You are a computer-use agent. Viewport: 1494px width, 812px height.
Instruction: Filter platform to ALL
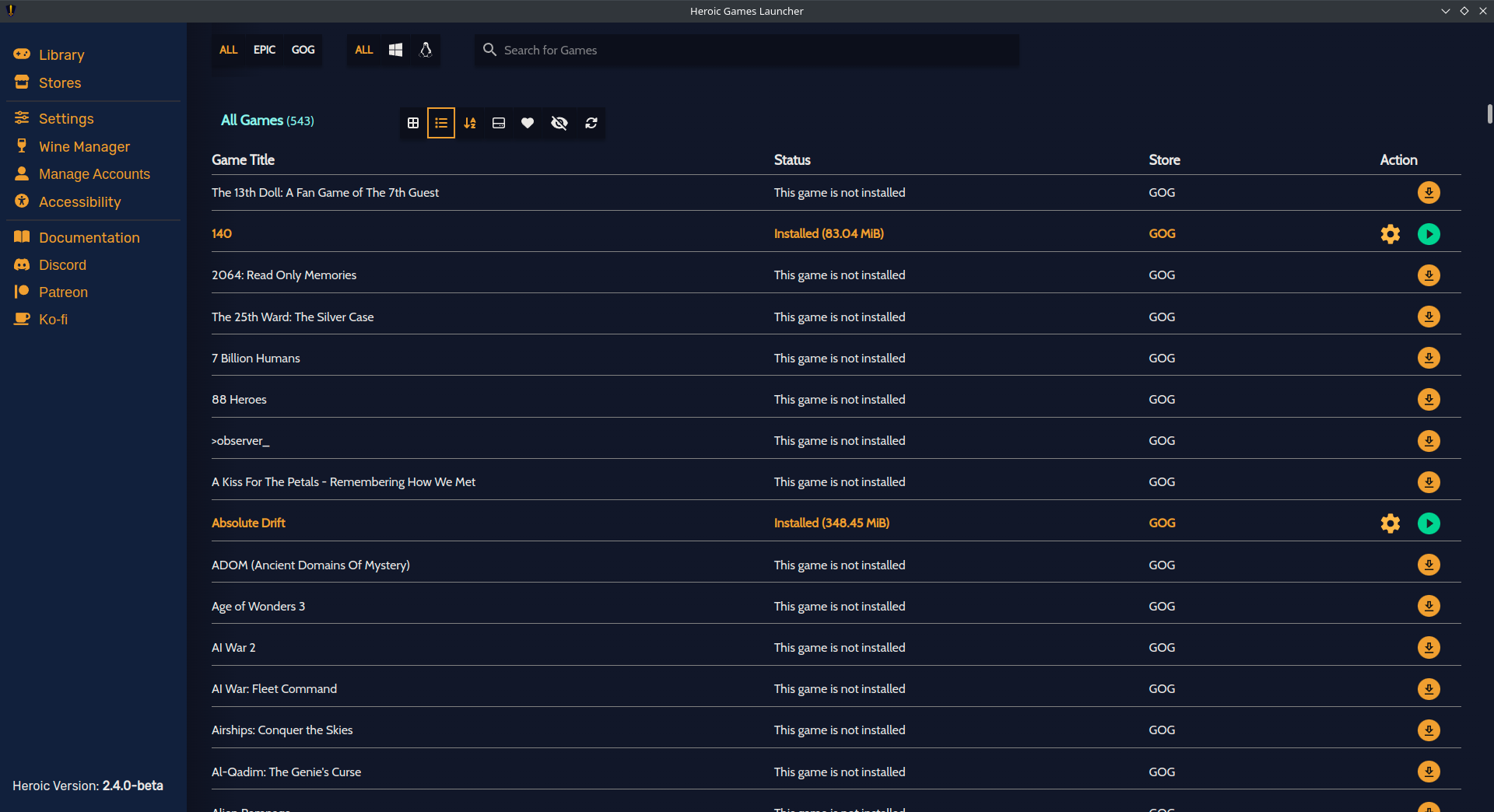tap(364, 50)
